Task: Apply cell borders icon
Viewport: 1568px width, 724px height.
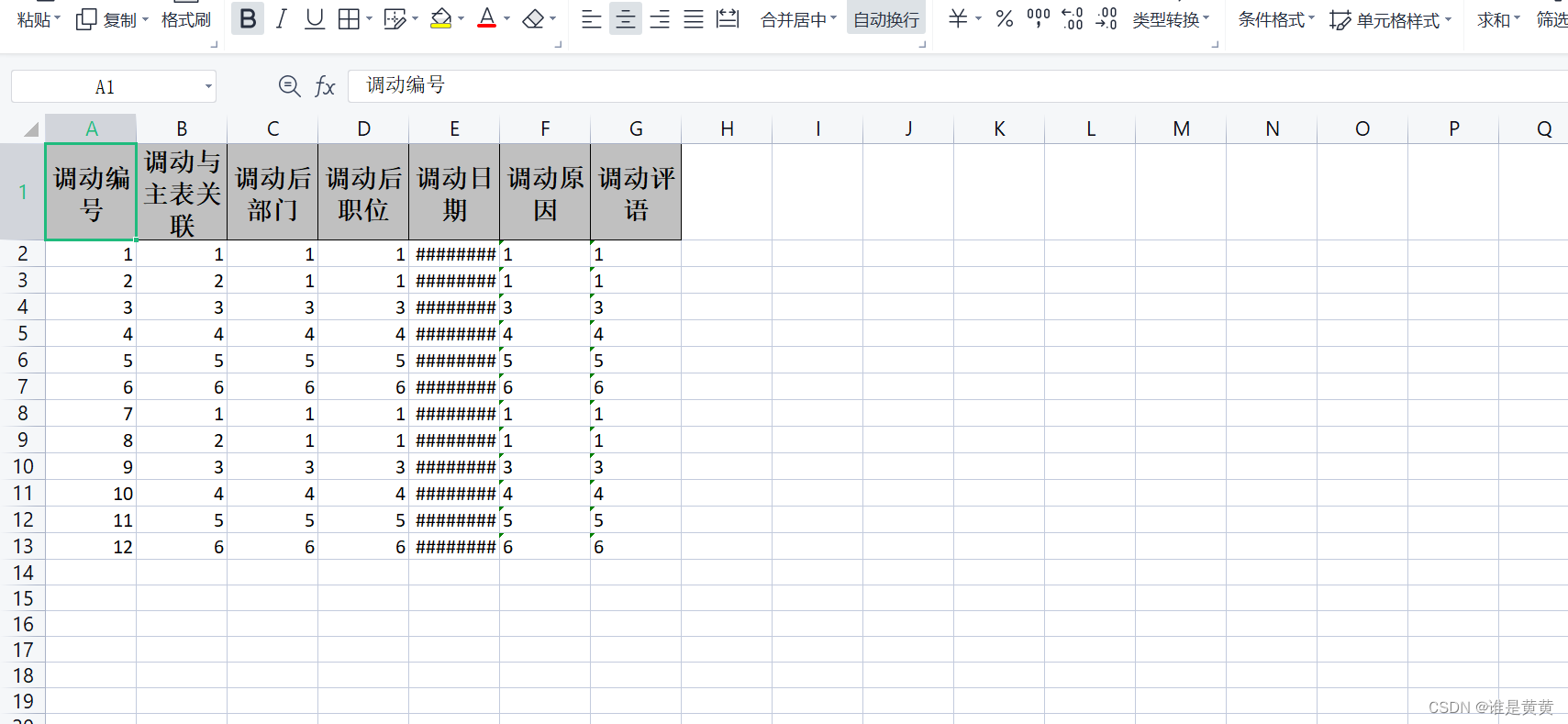Action: [349, 18]
